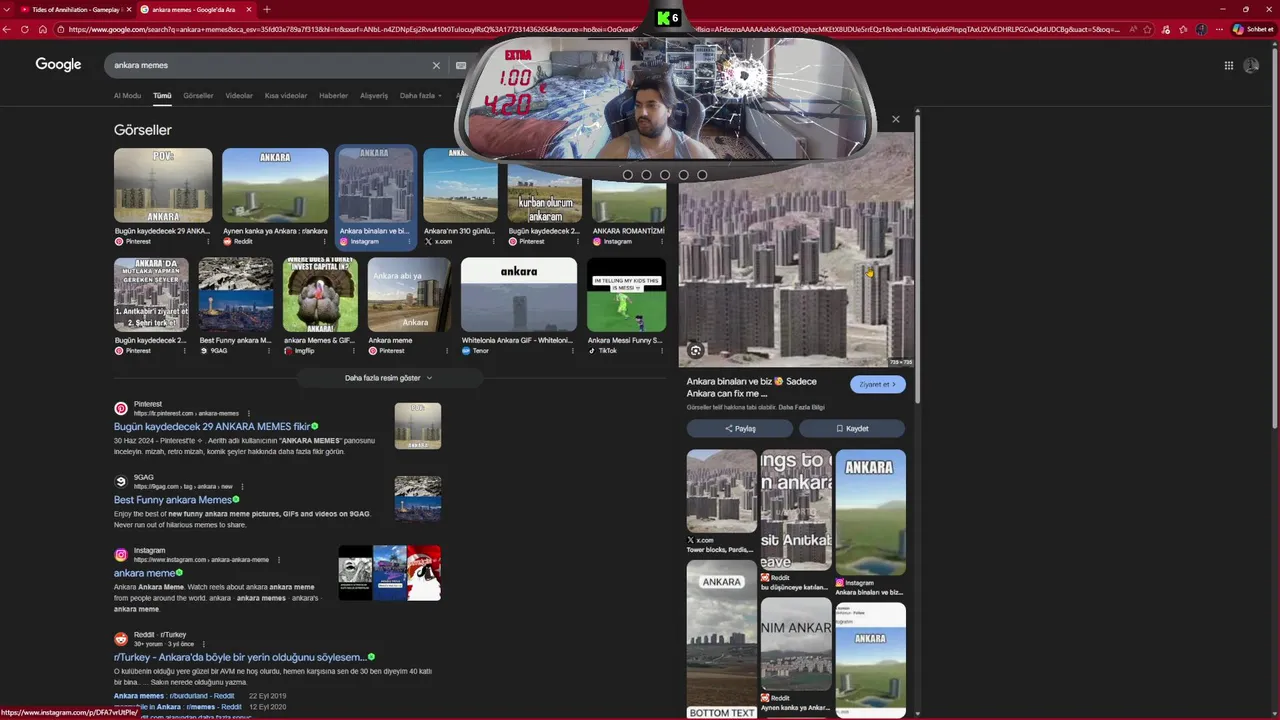The height and width of the screenshot is (720, 1280).
Task: Add page to favorites with star icon
Action: point(1148,29)
